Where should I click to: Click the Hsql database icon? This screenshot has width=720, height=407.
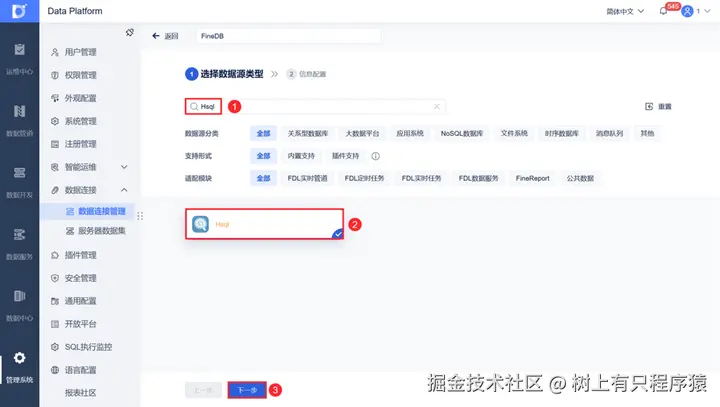click(200, 224)
